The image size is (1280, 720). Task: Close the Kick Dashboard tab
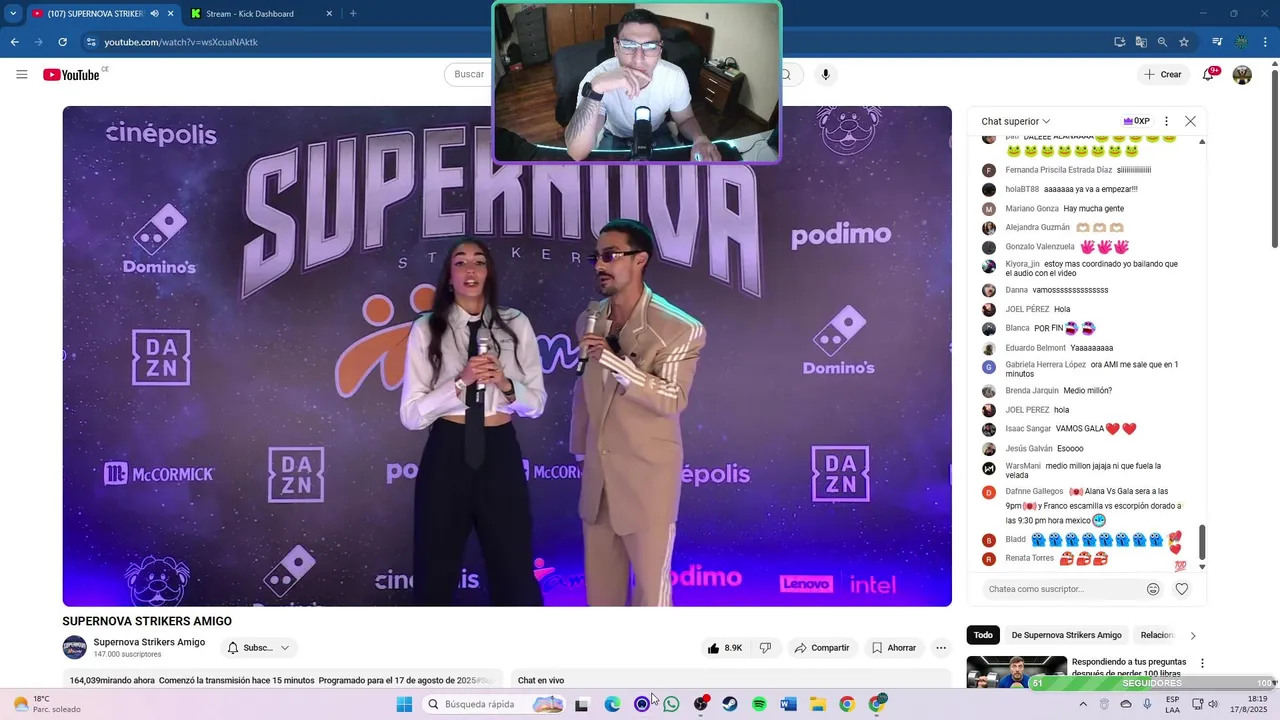click(x=330, y=14)
